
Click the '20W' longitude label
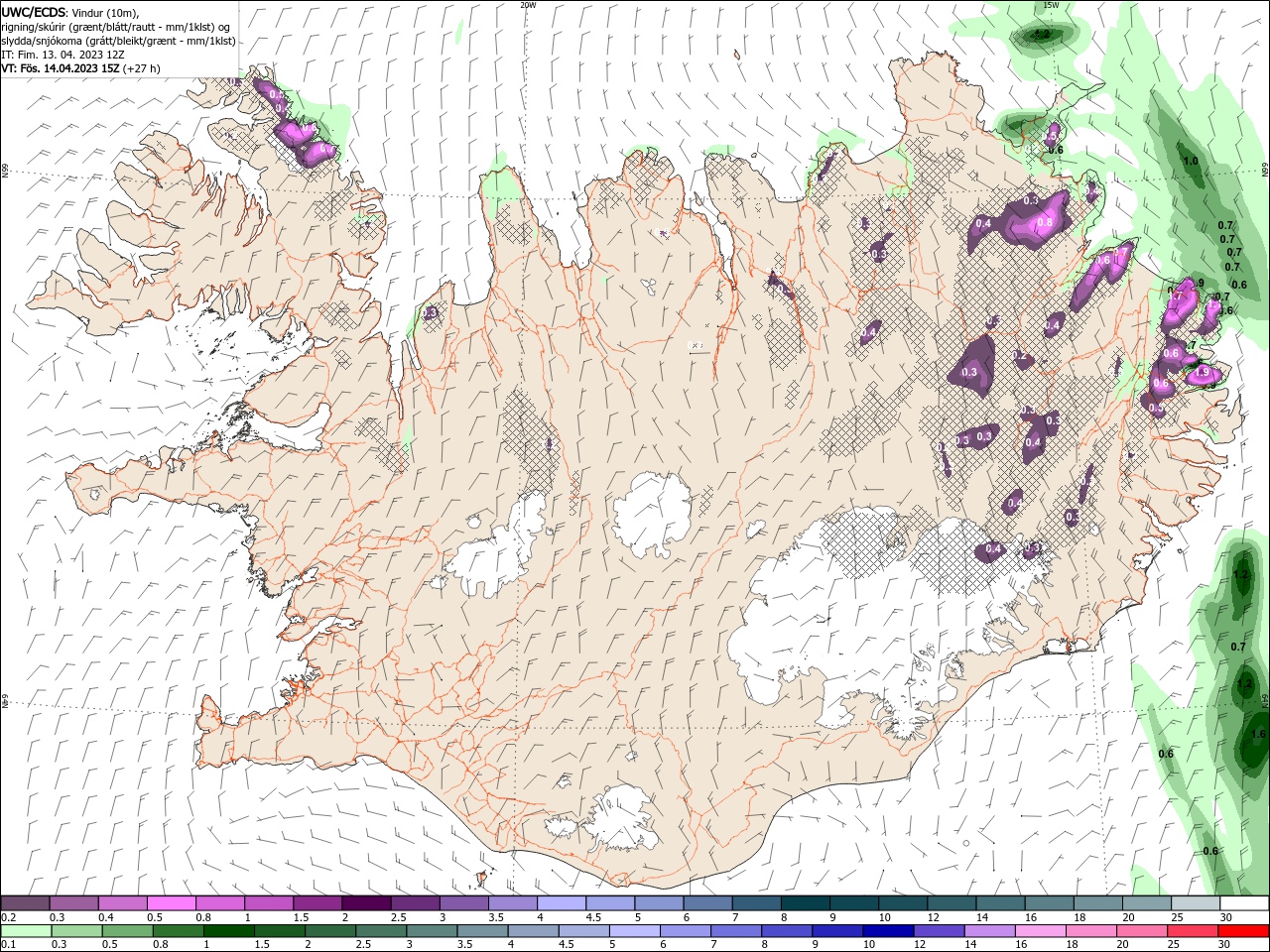point(528,5)
